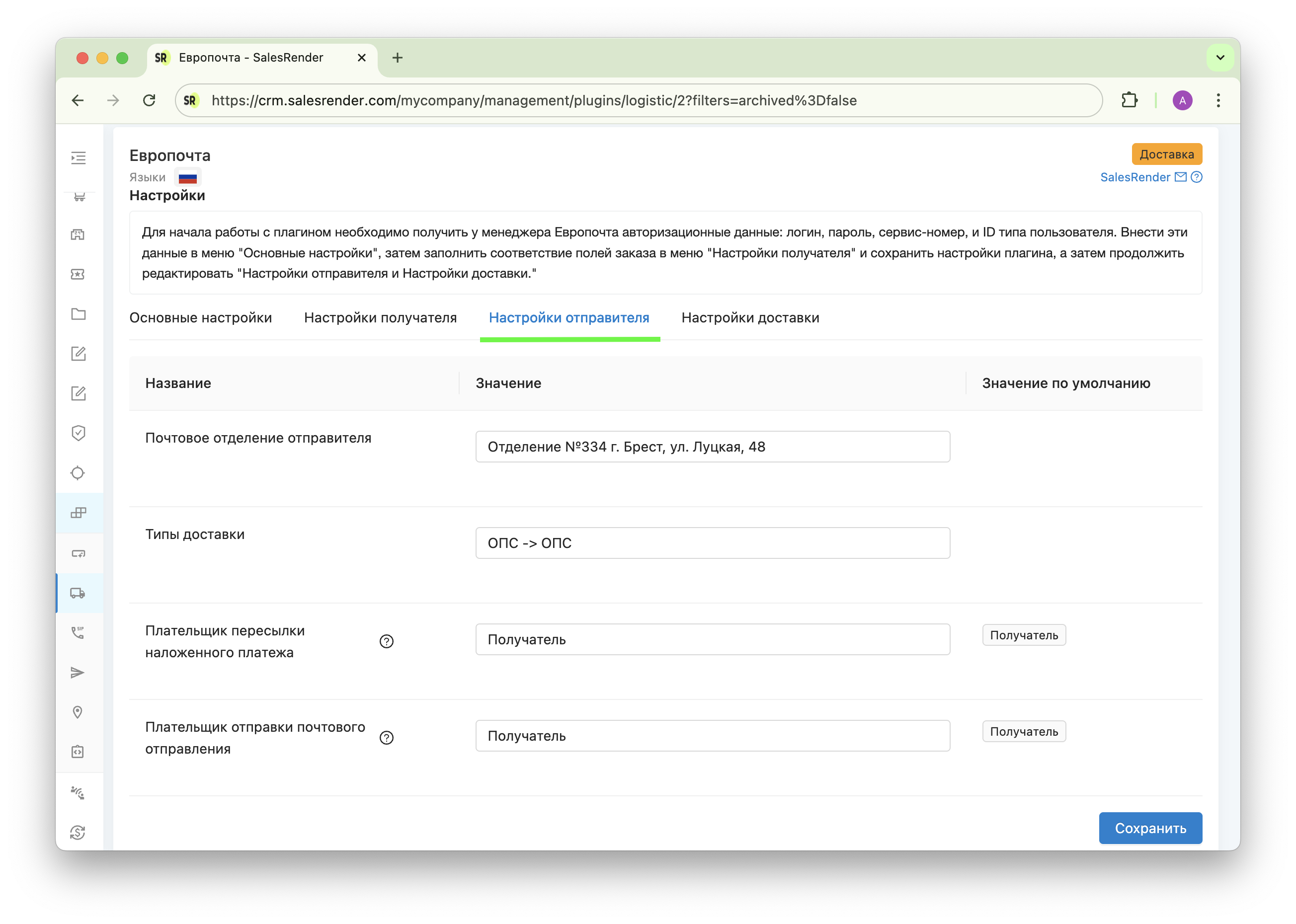Select the Russian flag language
The width and height of the screenshot is (1296, 924).
188,178
